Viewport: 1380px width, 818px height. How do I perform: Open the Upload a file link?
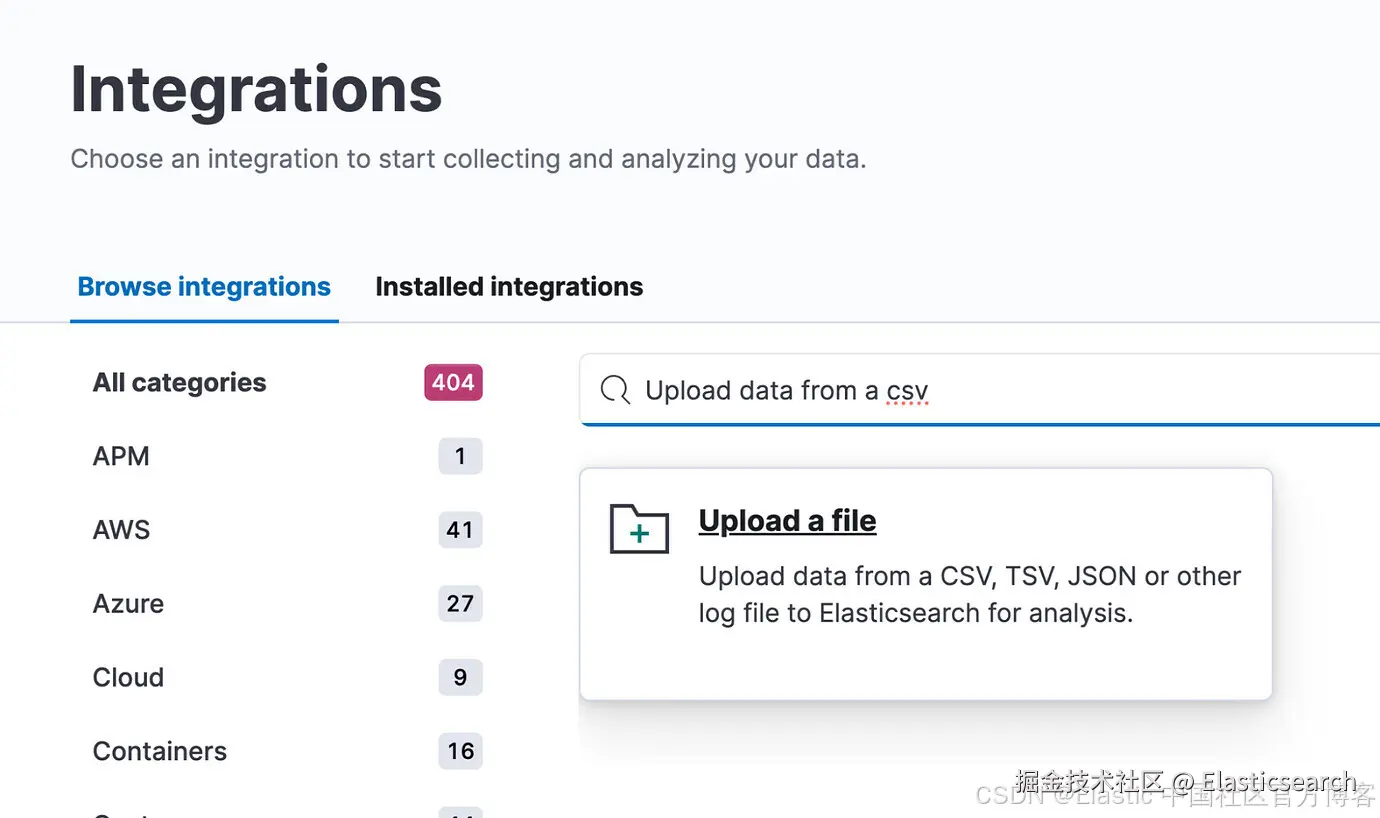tap(787, 521)
